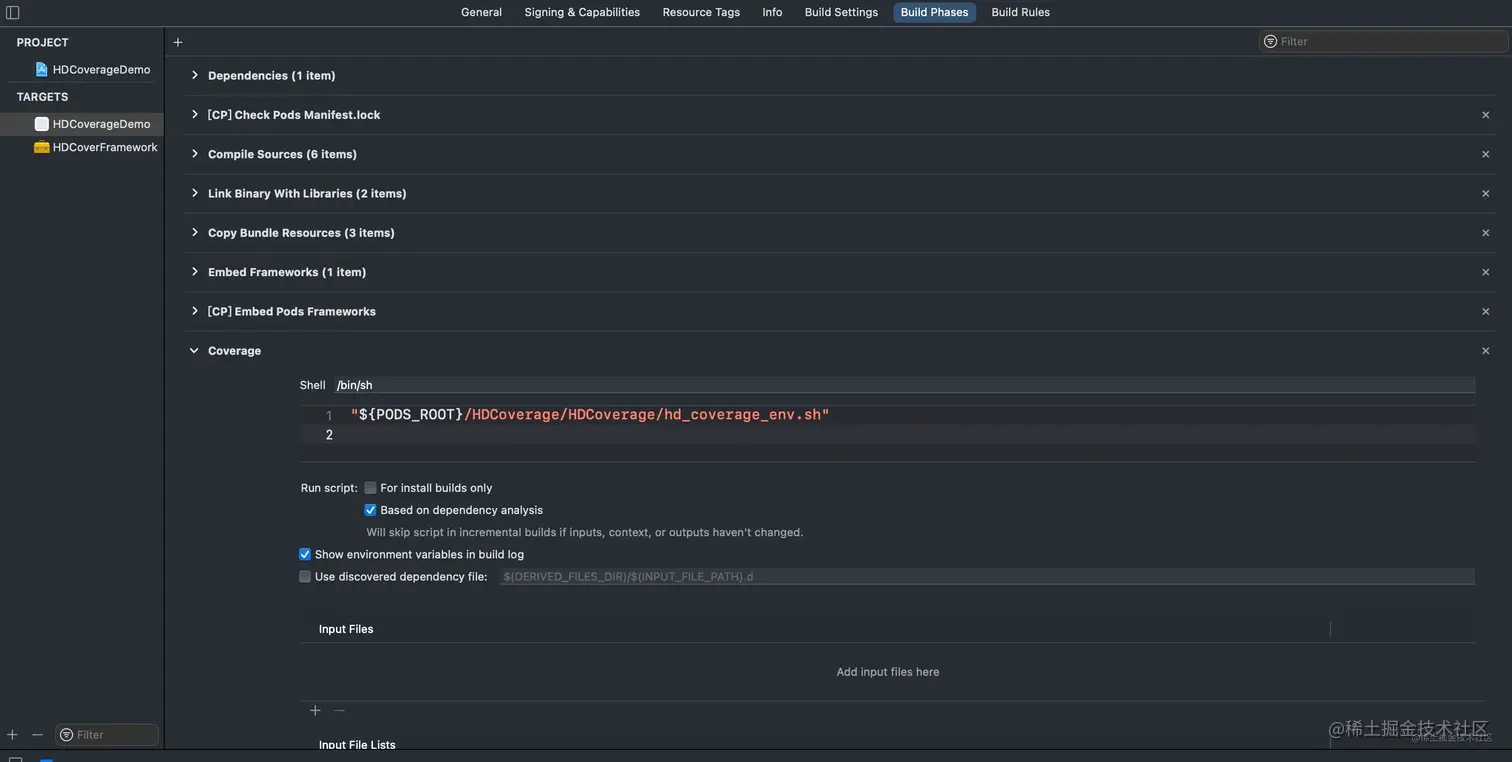Click the filter icon in build phases search
This screenshot has height=762, width=1512.
[x=1270, y=41]
